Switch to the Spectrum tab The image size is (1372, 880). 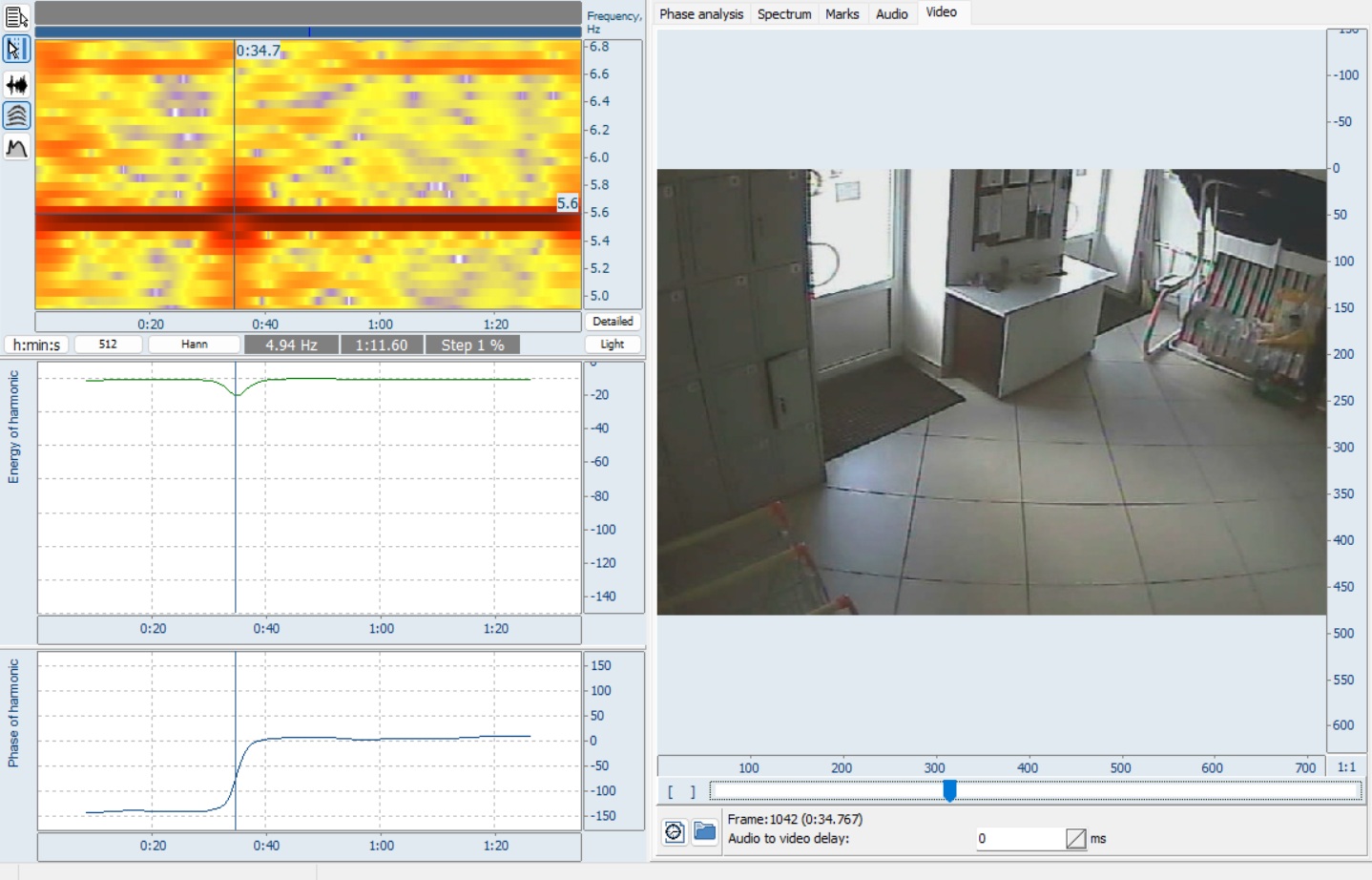784,14
